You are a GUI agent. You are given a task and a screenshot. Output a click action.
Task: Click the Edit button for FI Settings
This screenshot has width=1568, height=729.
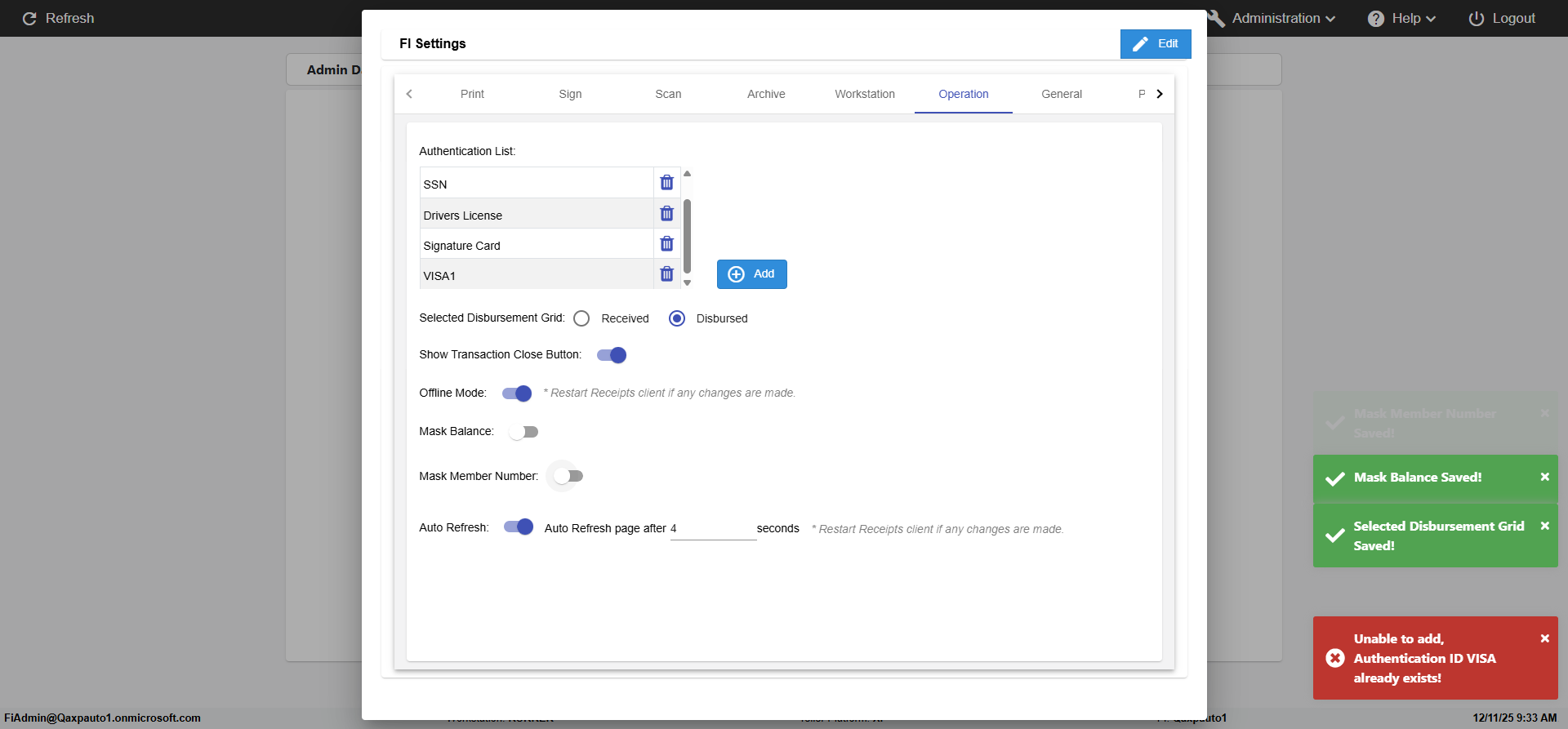tap(1155, 44)
